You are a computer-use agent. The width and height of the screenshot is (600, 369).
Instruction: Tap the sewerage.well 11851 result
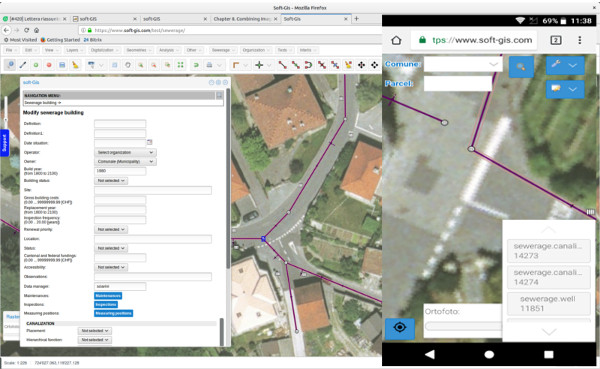click(x=548, y=304)
